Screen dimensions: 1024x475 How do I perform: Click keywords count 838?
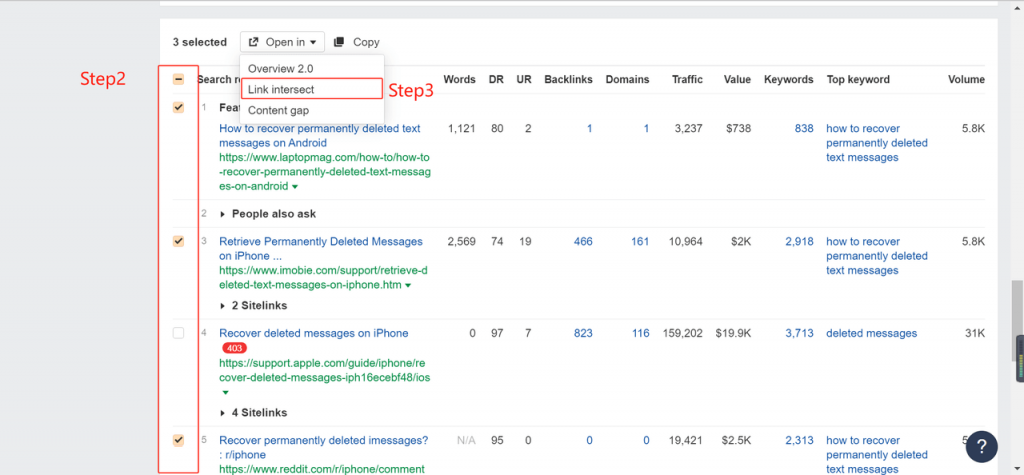(804, 129)
